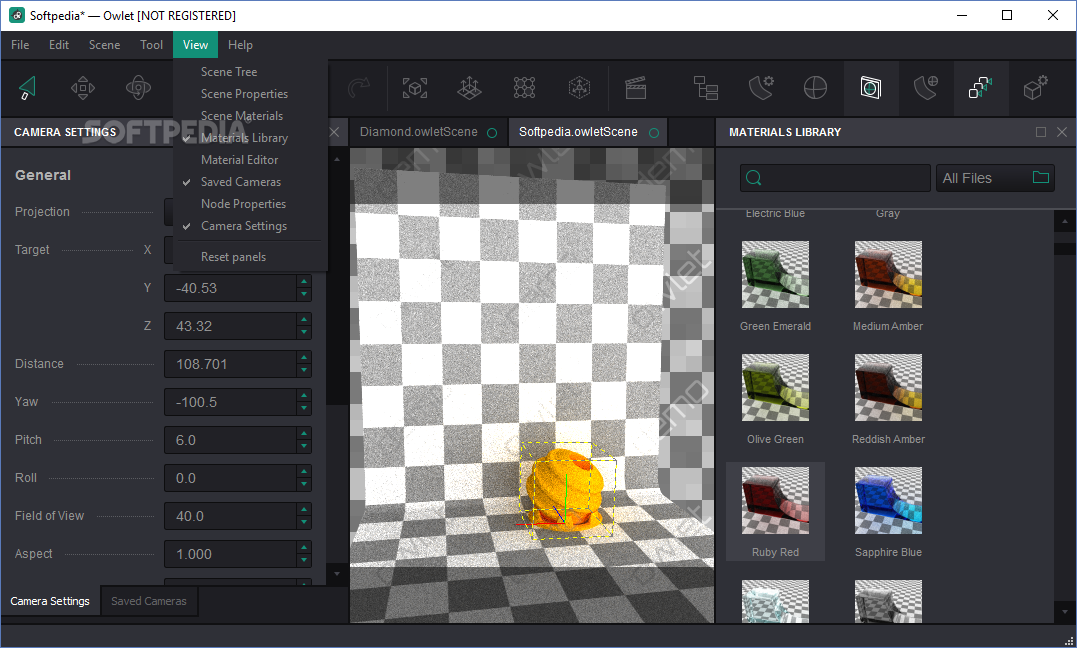Screen dimensions: 1077x648
Task: Increase the Pitch value stepper
Action: click(x=304, y=433)
